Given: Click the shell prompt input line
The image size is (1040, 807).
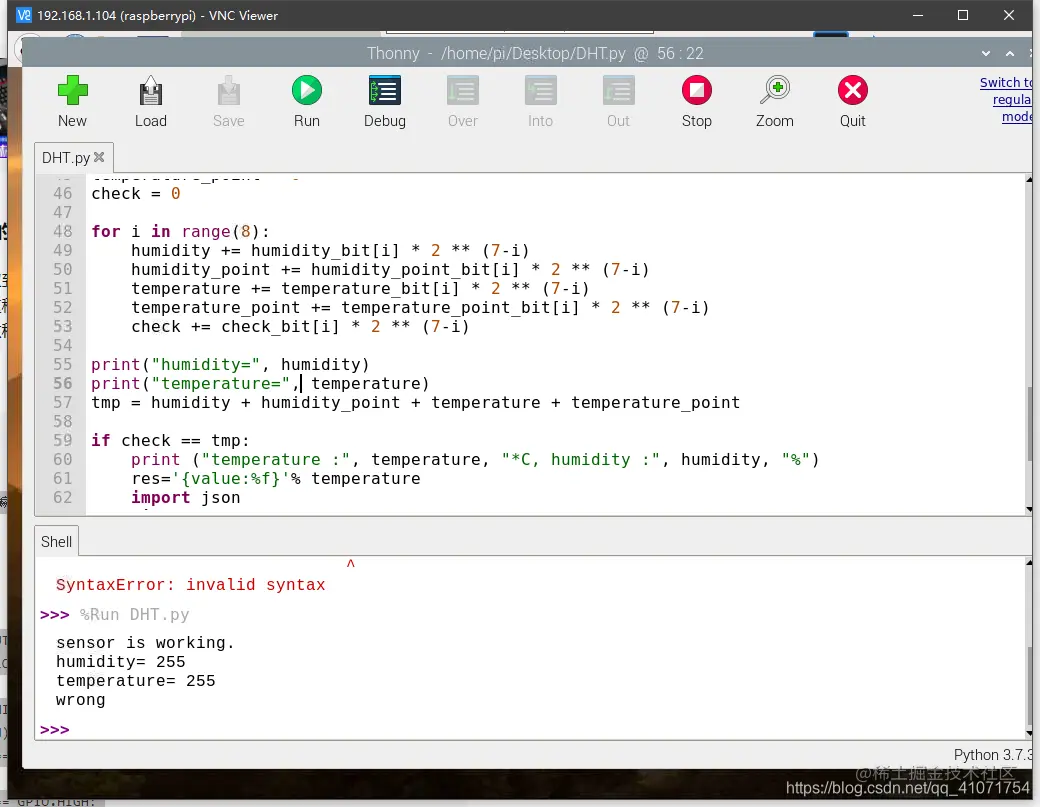Looking at the screenshot, I should point(531,729).
